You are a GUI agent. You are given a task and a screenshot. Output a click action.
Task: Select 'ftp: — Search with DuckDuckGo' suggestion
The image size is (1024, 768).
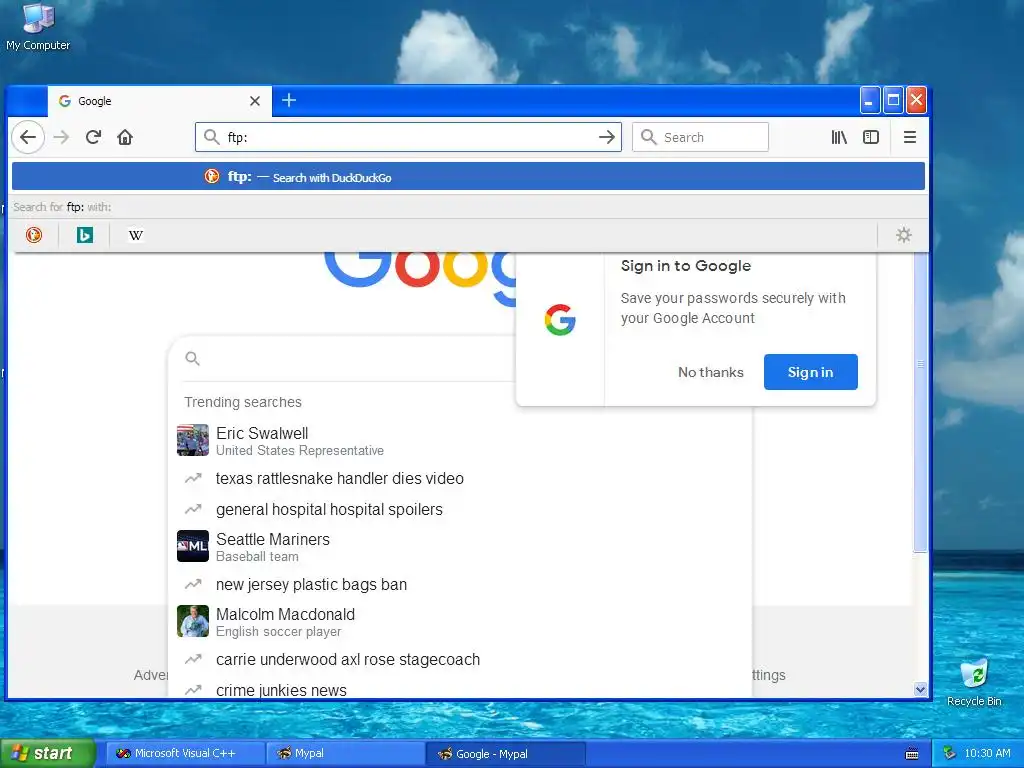point(468,176)
